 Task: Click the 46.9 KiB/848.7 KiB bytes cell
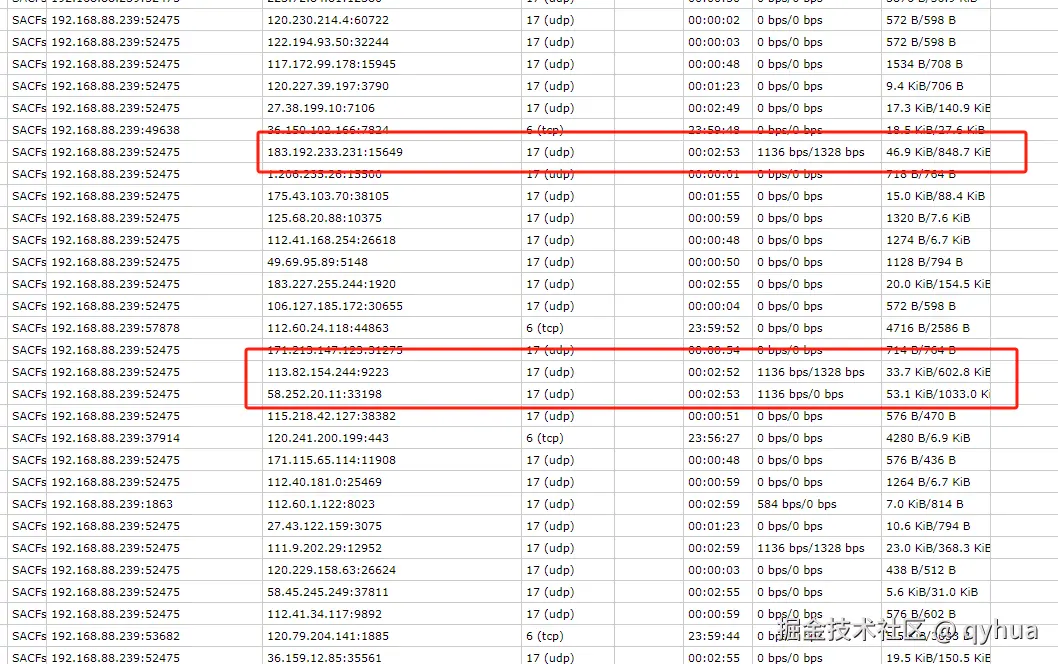[x=938, y=153]
